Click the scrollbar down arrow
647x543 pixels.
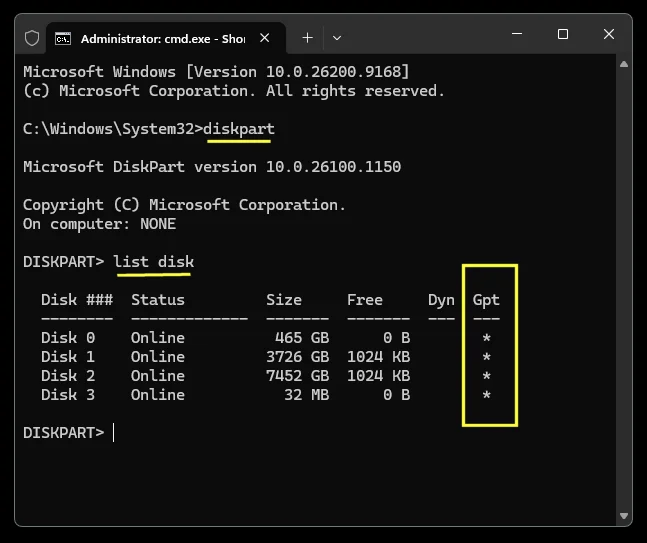pos(624,516)
